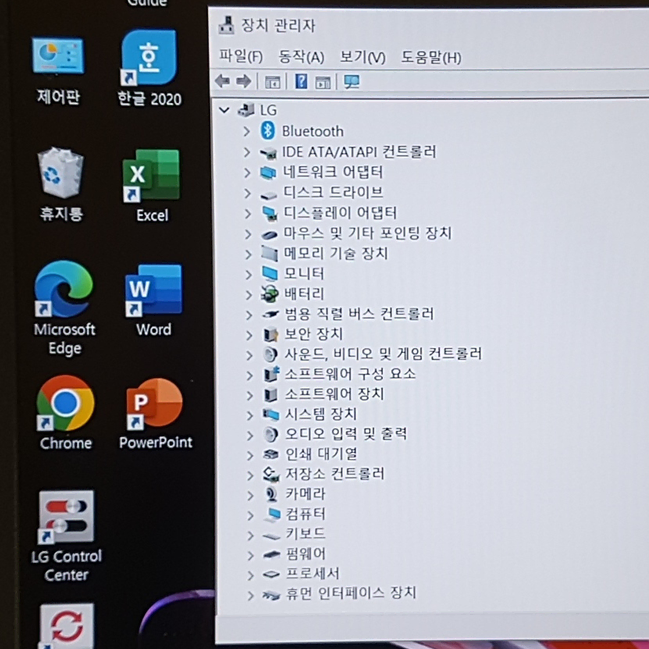This screenshot has width=649, height=649.
Task: Click the show/hide console tree toolbar icon
Action: pos(273,82)
